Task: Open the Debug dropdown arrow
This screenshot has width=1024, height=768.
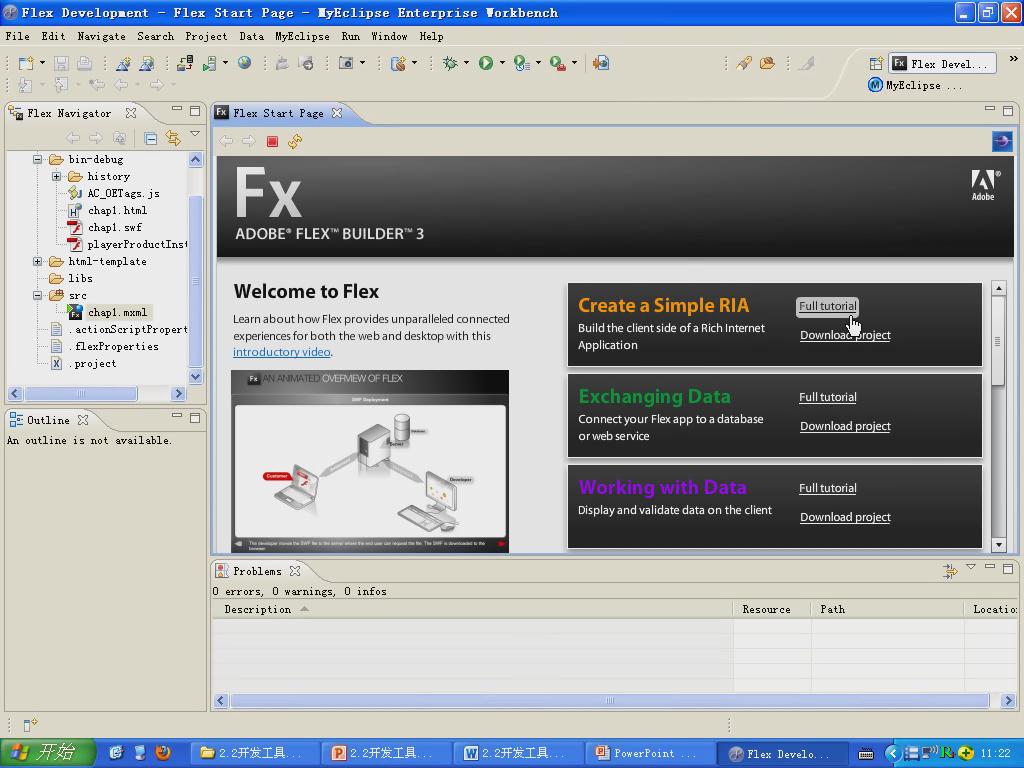Action: pyautogui.click(x=466, y=63)
